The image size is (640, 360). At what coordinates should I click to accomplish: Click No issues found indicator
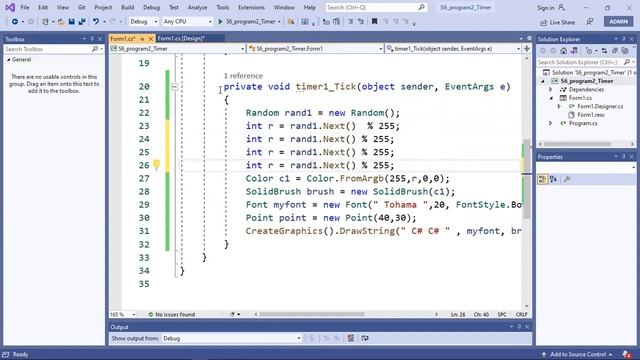pyautogui.click(x=171, y=315)
